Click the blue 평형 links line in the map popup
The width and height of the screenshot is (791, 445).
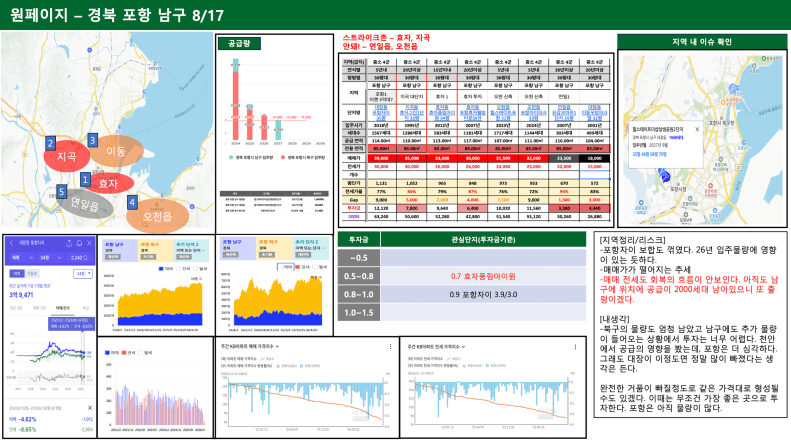click(x=649, y=154)
